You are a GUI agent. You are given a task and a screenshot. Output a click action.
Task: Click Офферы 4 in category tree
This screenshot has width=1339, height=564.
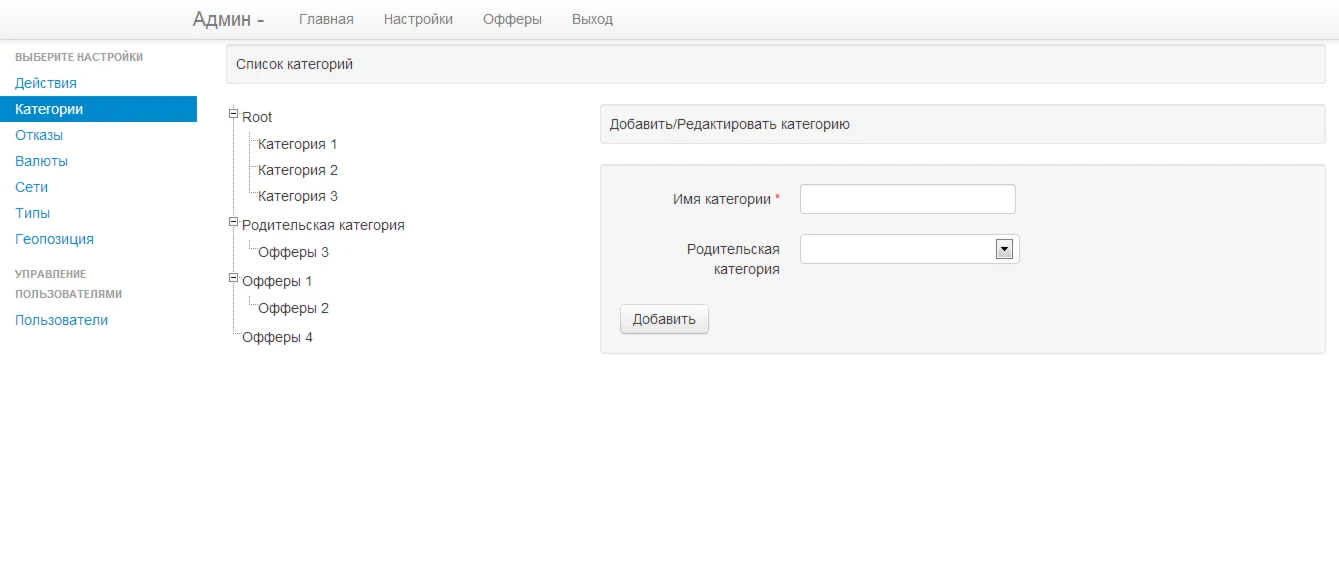tap(277, 337)
